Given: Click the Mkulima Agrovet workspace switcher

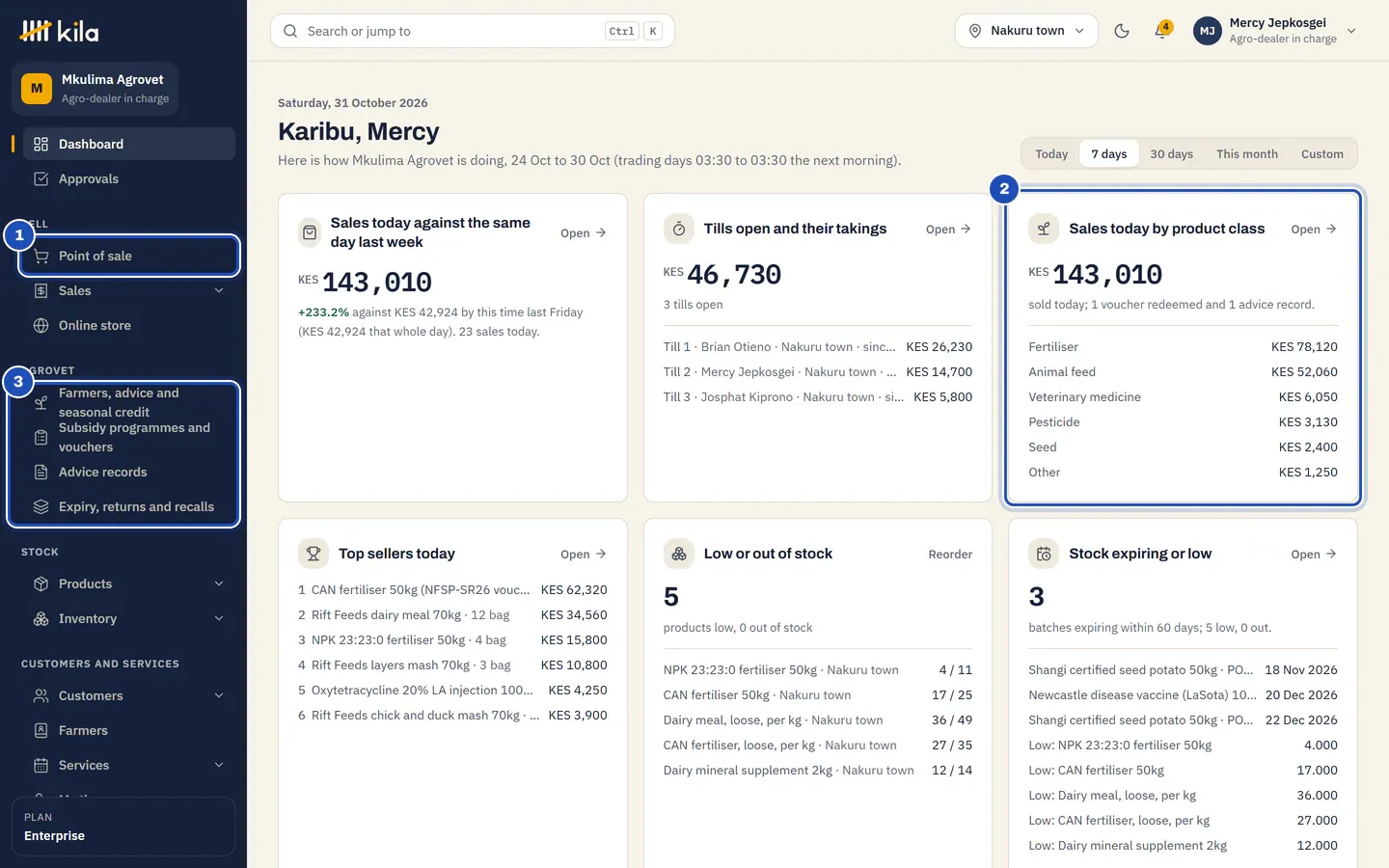Looking at the screenshot, I should (95, 89).
